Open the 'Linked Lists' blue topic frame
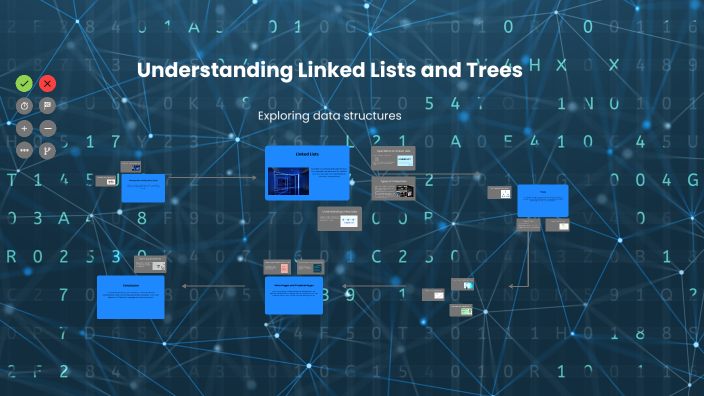This screenshot has width=704, height=396. [307, 173]
